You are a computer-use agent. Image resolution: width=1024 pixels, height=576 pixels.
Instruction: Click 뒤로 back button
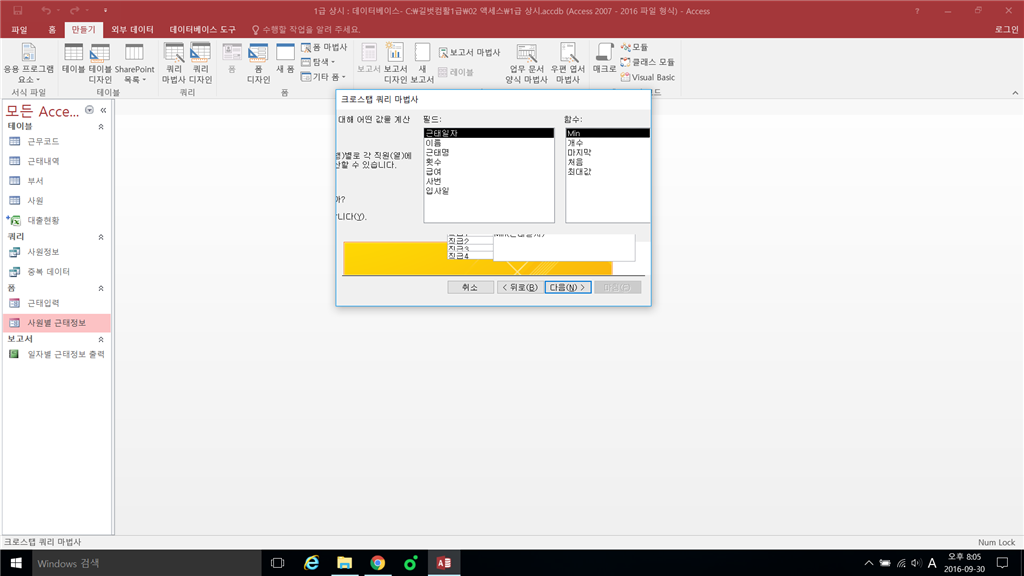[x=519, y=287]
